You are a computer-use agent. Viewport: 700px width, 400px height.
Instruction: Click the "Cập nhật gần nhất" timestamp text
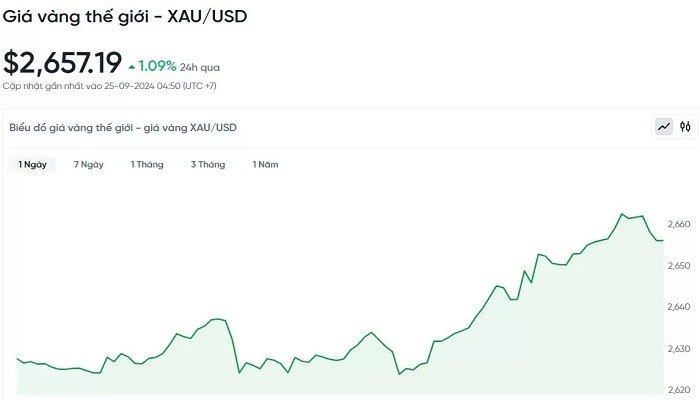(x=109, y=86)
